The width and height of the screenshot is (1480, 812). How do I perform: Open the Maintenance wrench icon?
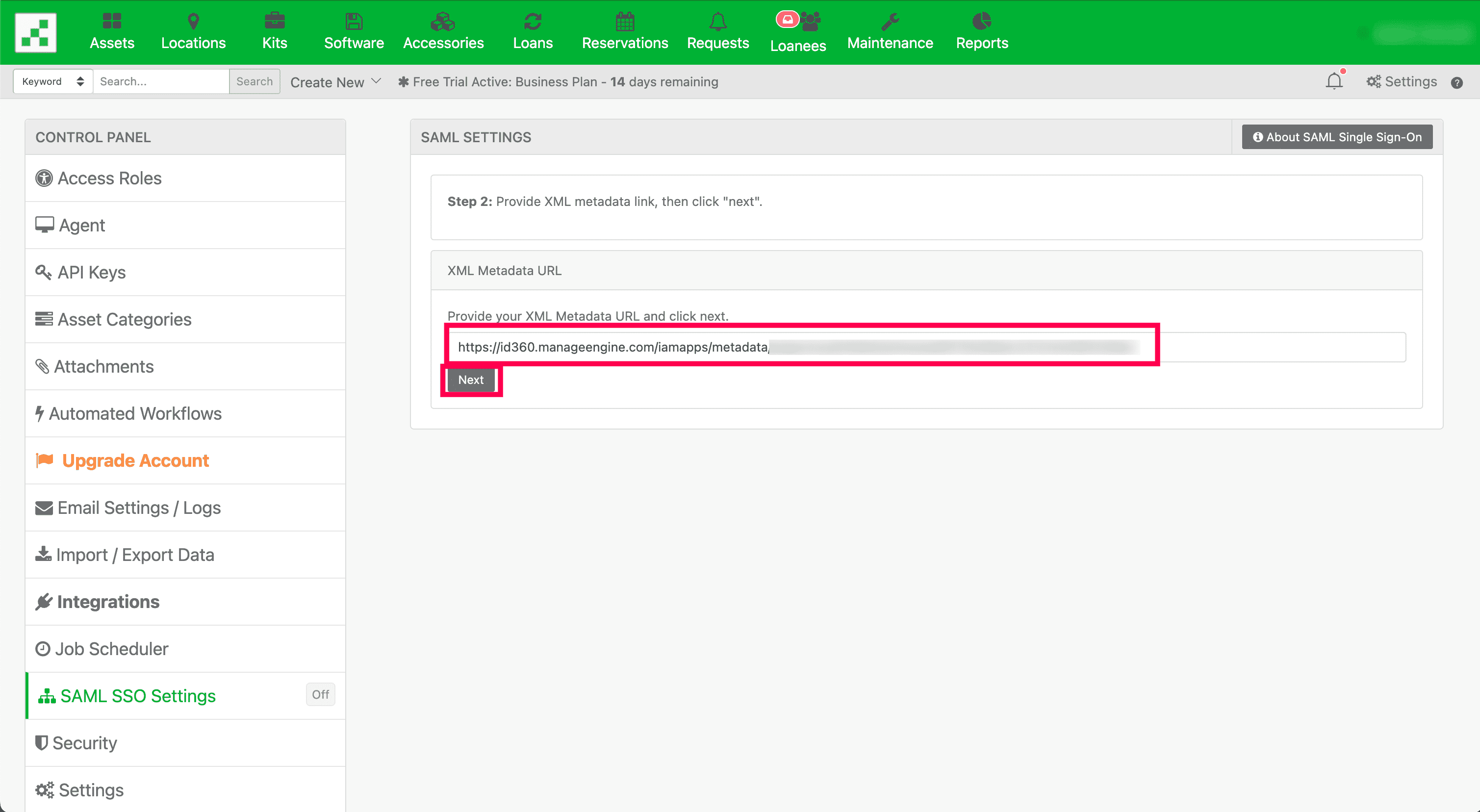(890, 21)
